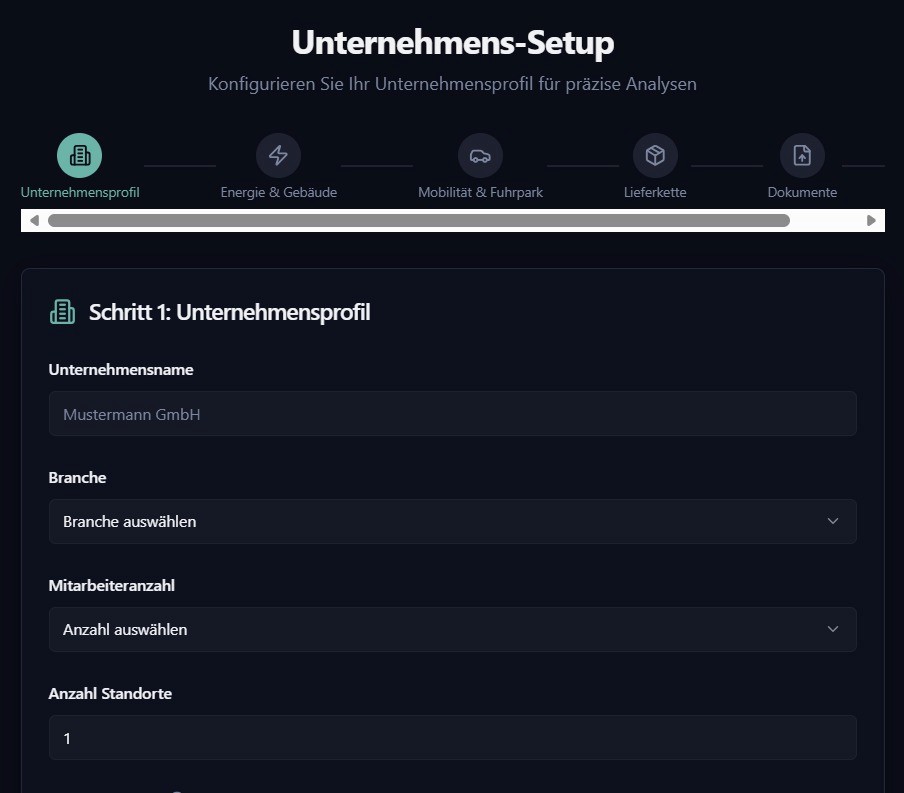This screenshot has height=793, width=904.
Task: Click the horizontal scrollbar thumb
Action: pos(420,220)
